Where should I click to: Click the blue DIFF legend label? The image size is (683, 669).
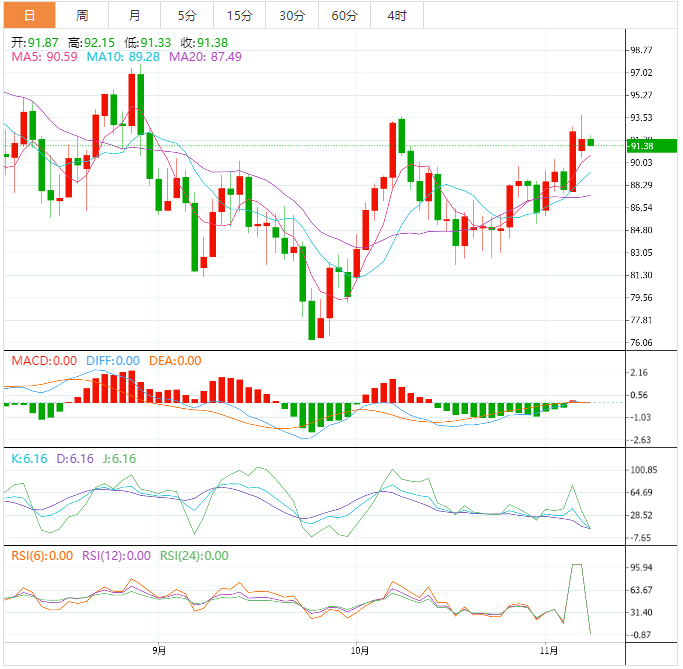[x=112, y=361]
